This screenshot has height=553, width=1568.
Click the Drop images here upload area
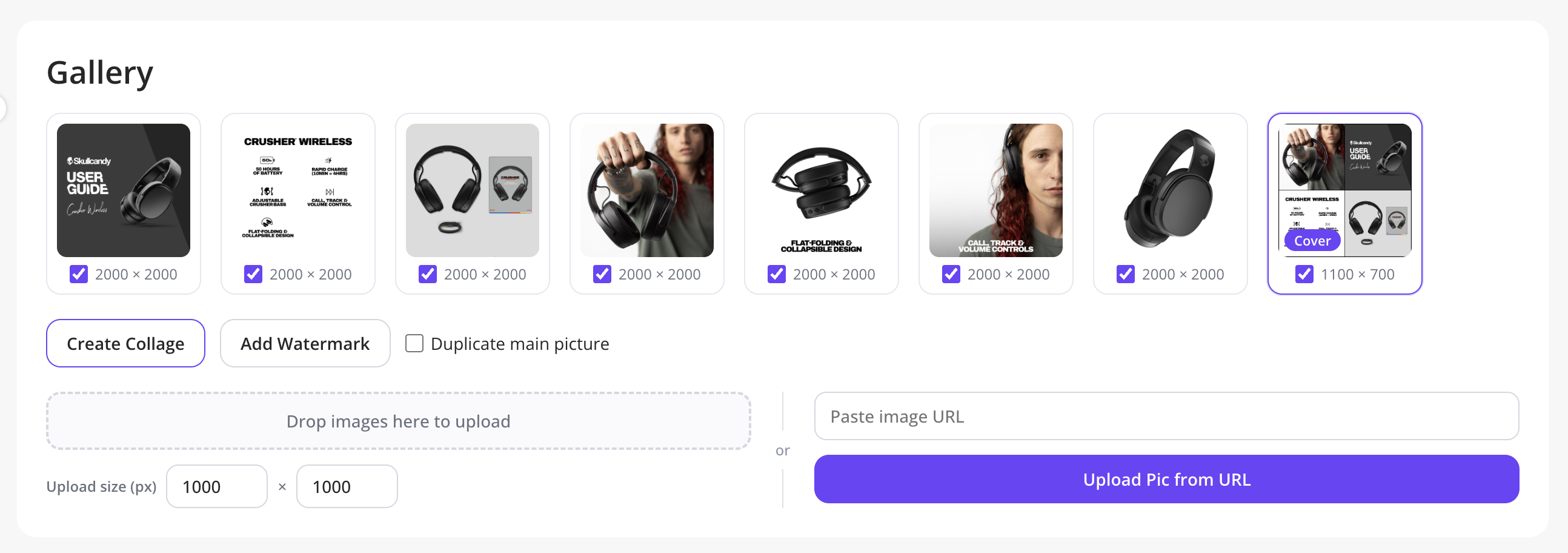399,421
